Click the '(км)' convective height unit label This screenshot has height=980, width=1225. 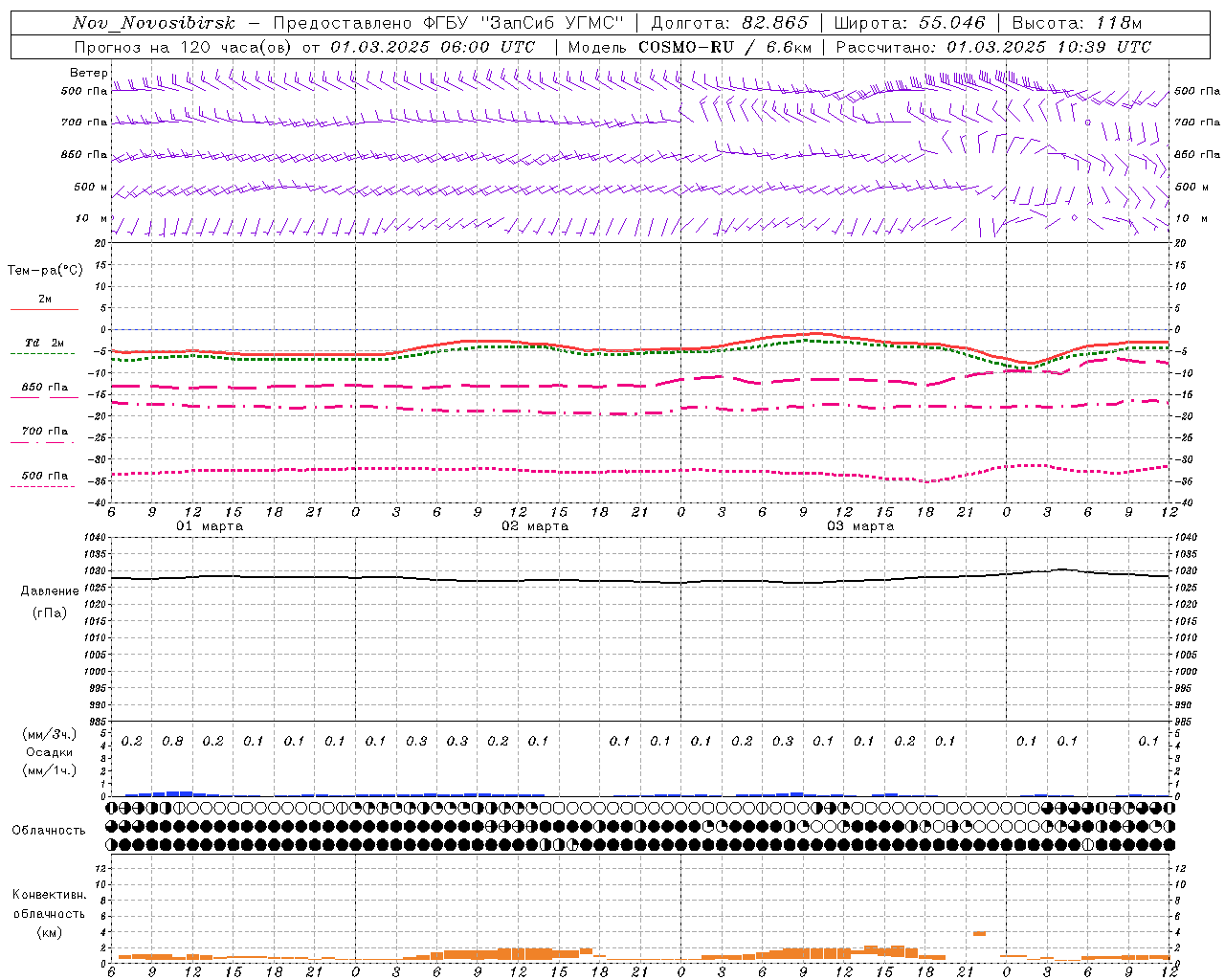[49, 932]
